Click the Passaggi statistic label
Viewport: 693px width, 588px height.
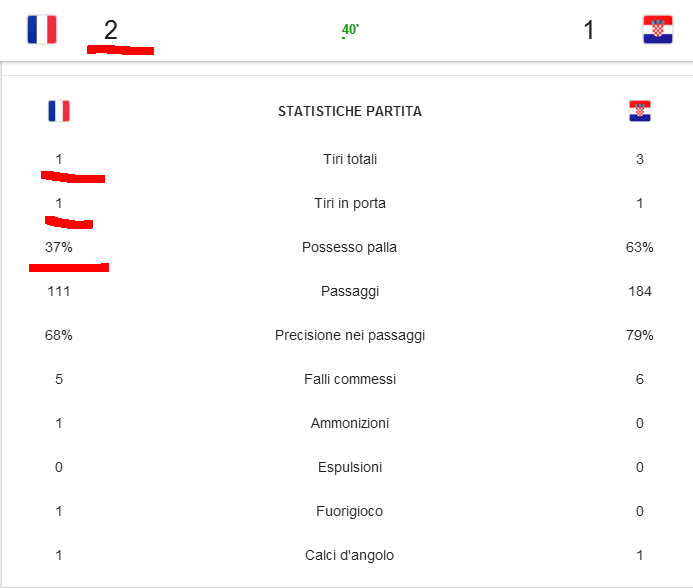[350, 291]
